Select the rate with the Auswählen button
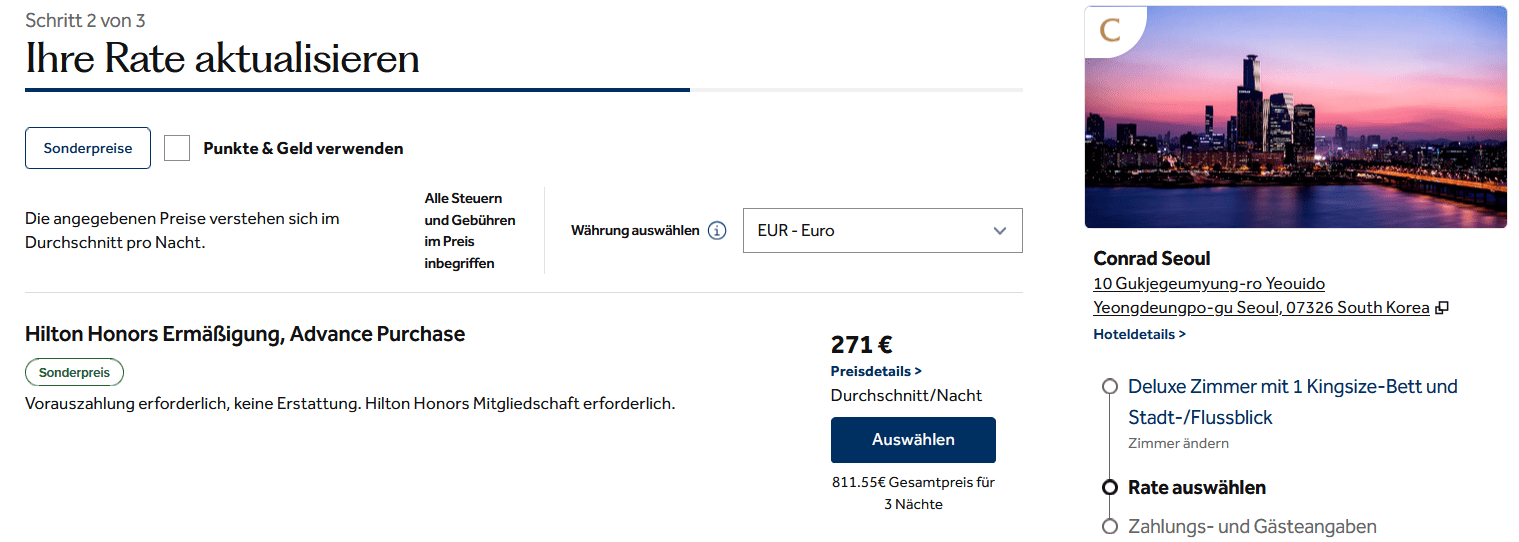1519x542 pixels. pos(913,440)
